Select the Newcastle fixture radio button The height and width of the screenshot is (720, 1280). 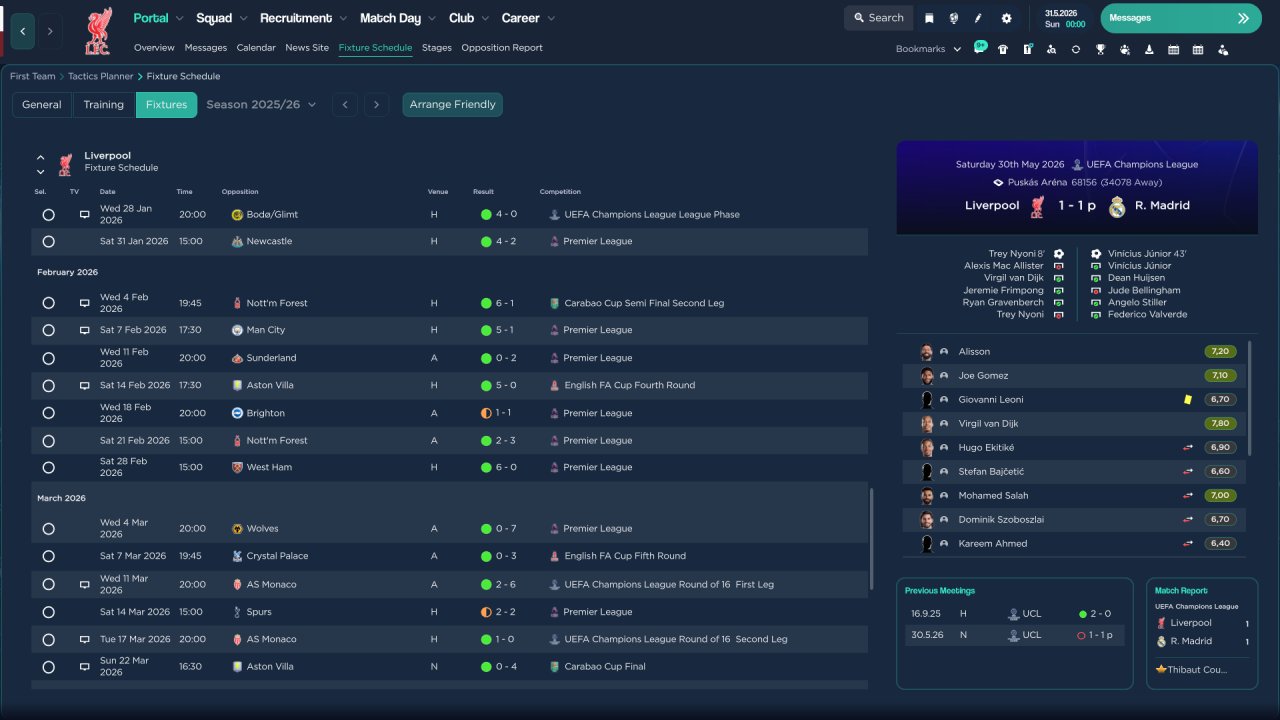click(48, 241)
